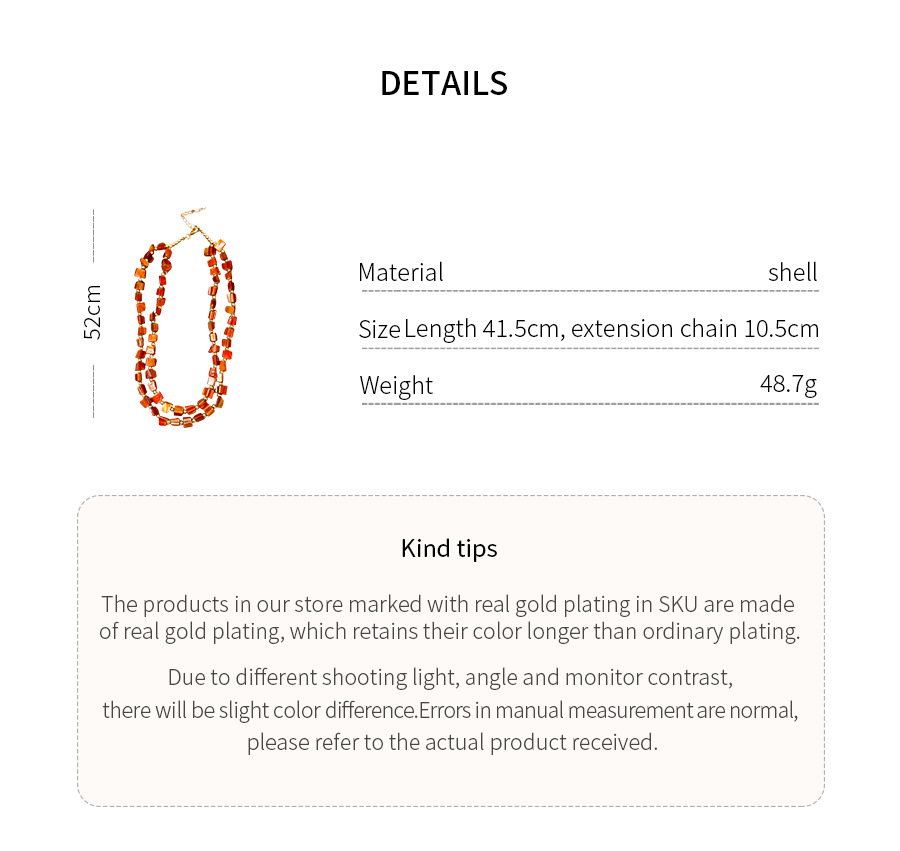The width and height of the screenshot is (900, 851).
Task: Click the 'extension chain 10.5cm' text
Action: (694, 329)
